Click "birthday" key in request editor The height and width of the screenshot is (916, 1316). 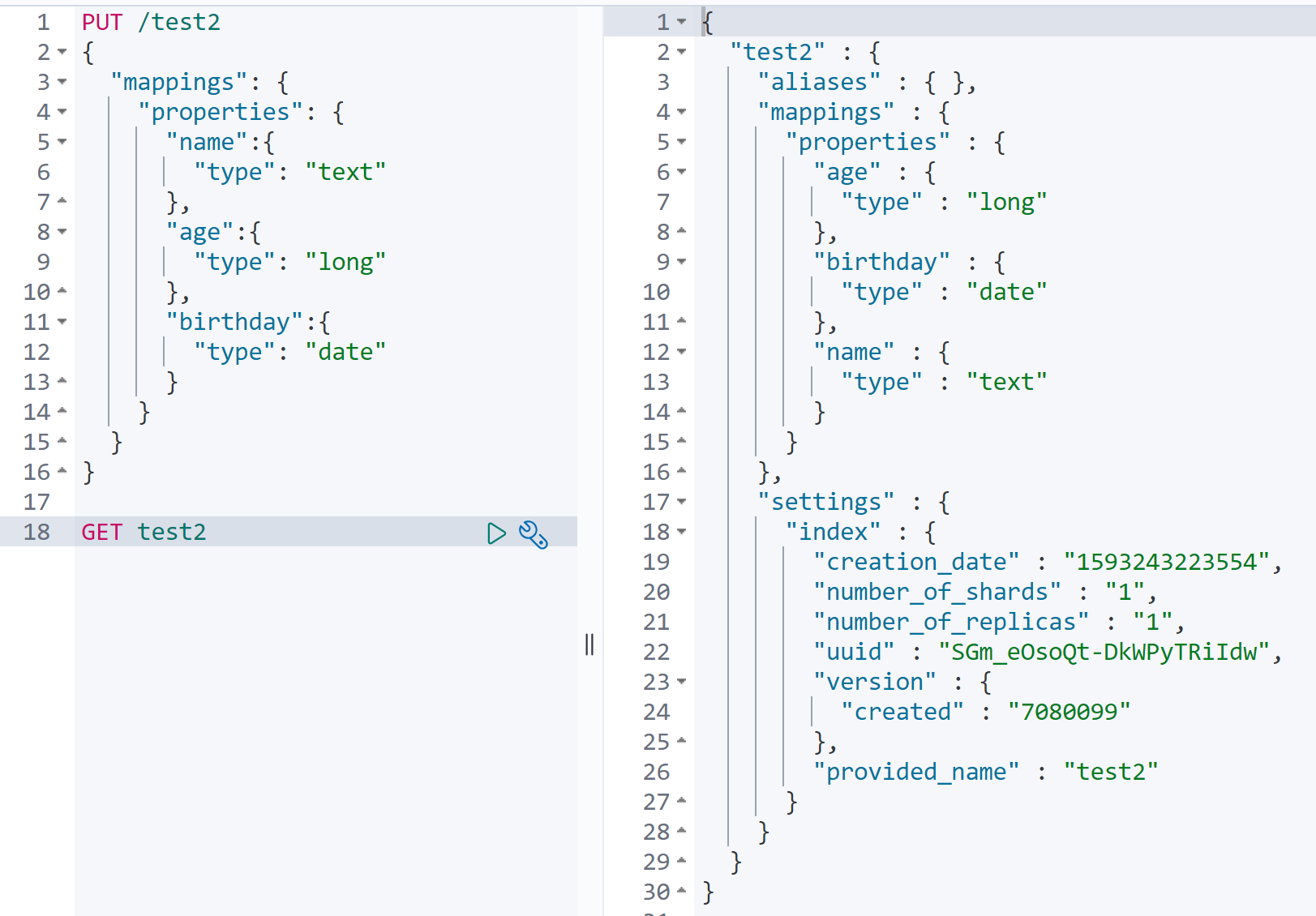pyautogui.click(x=235, y=323)
